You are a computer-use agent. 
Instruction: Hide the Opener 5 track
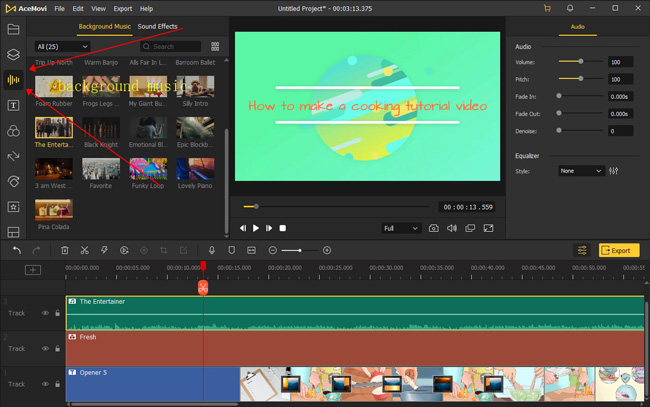point(45,384)
